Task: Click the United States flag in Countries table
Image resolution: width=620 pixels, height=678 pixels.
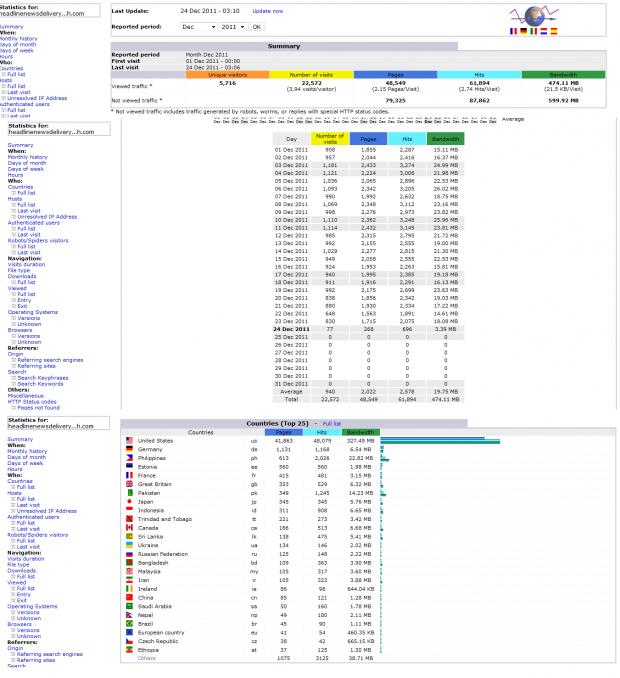Action: [x=129, y=440]
